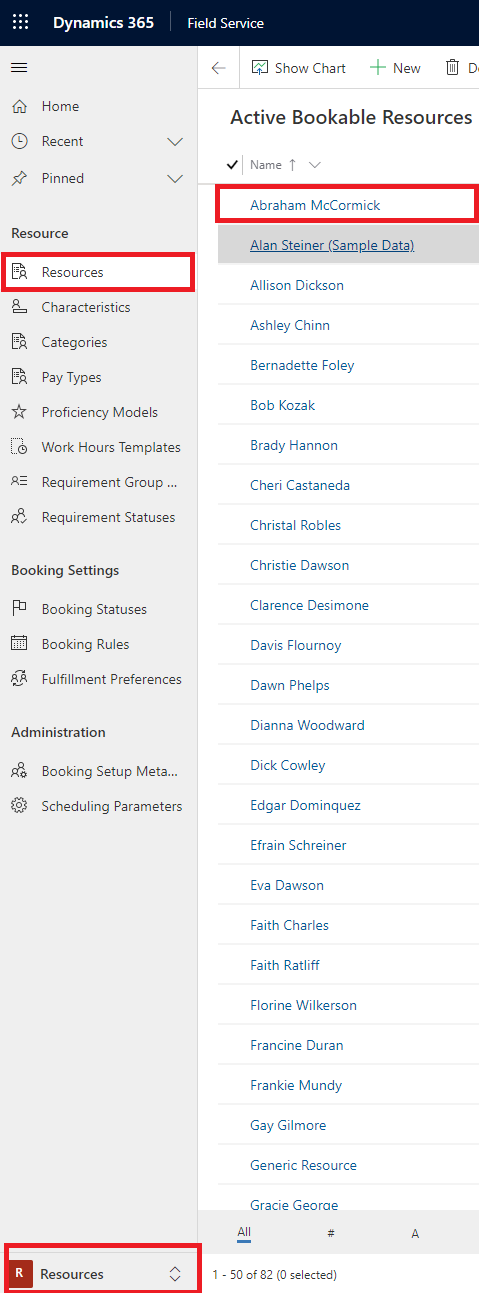Collapse the sidebar with hamburger icon
The width and height of the screenshot is (486, 1296).
19,68
